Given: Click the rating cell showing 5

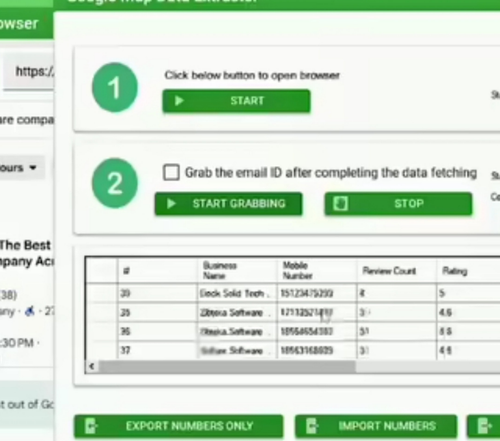Looking at the screenshot, I should click(x=468, y=293).
